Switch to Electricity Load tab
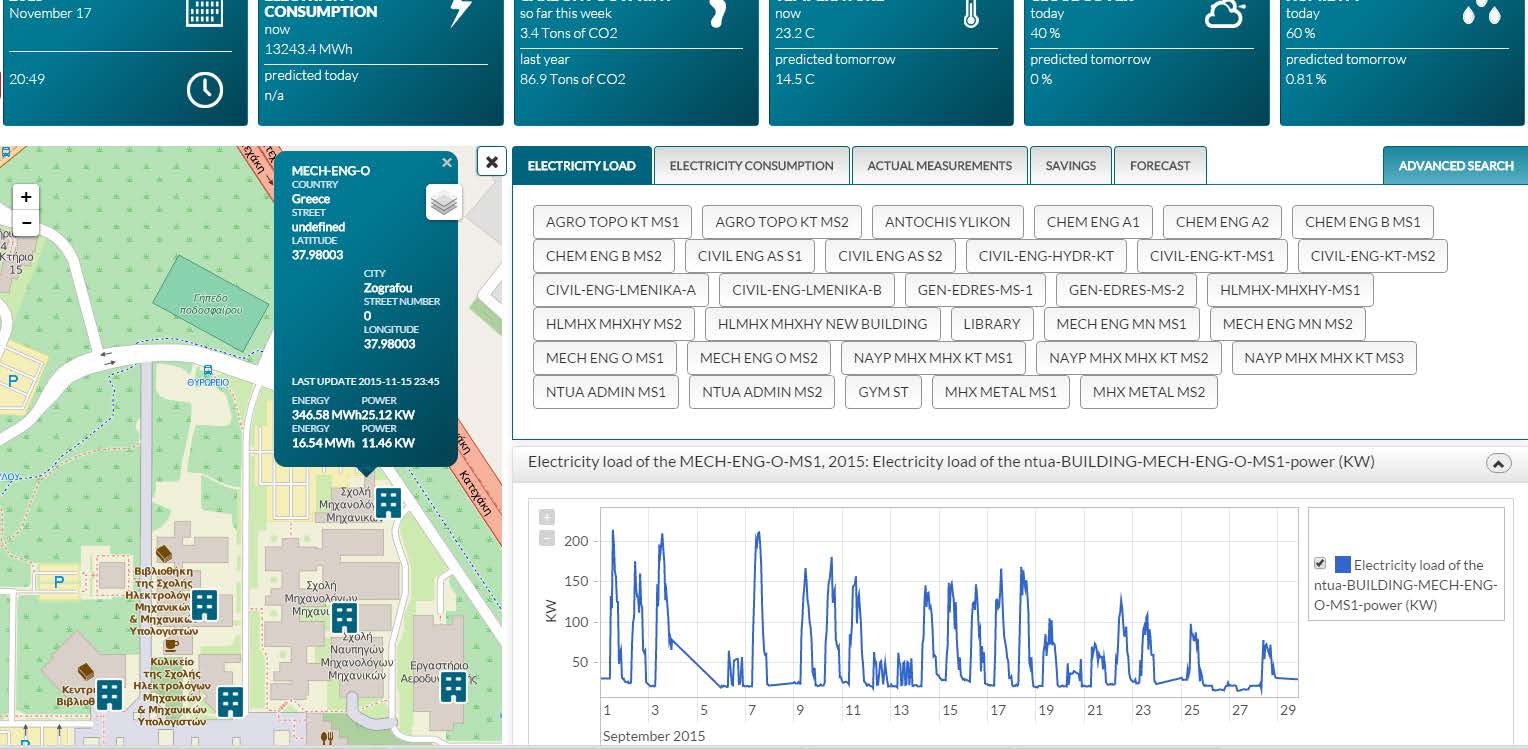Viewport: 1528px width, 749px height. pyautogui.click(x=582, y=166)
